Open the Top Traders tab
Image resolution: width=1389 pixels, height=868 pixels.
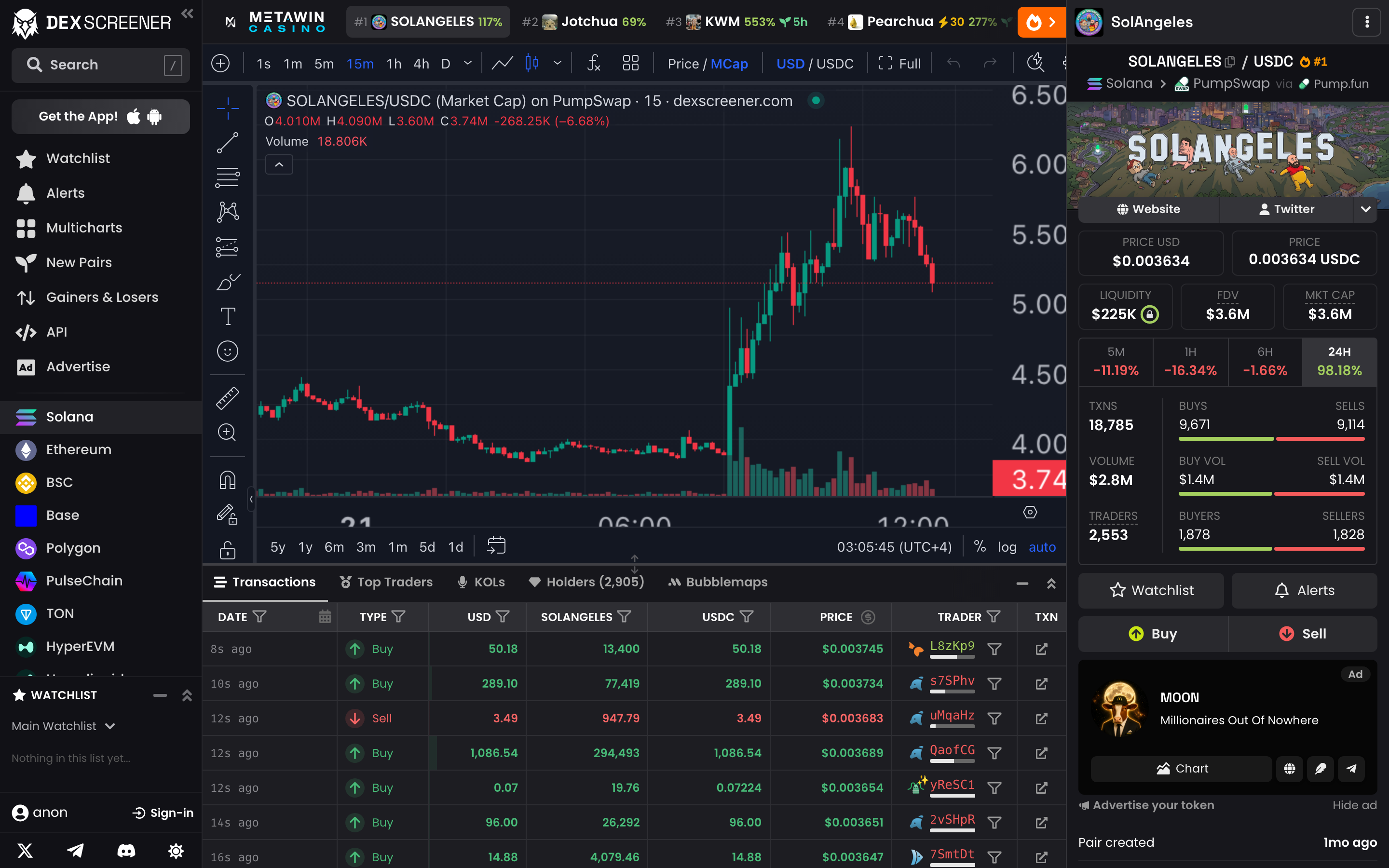click(386, 582)
